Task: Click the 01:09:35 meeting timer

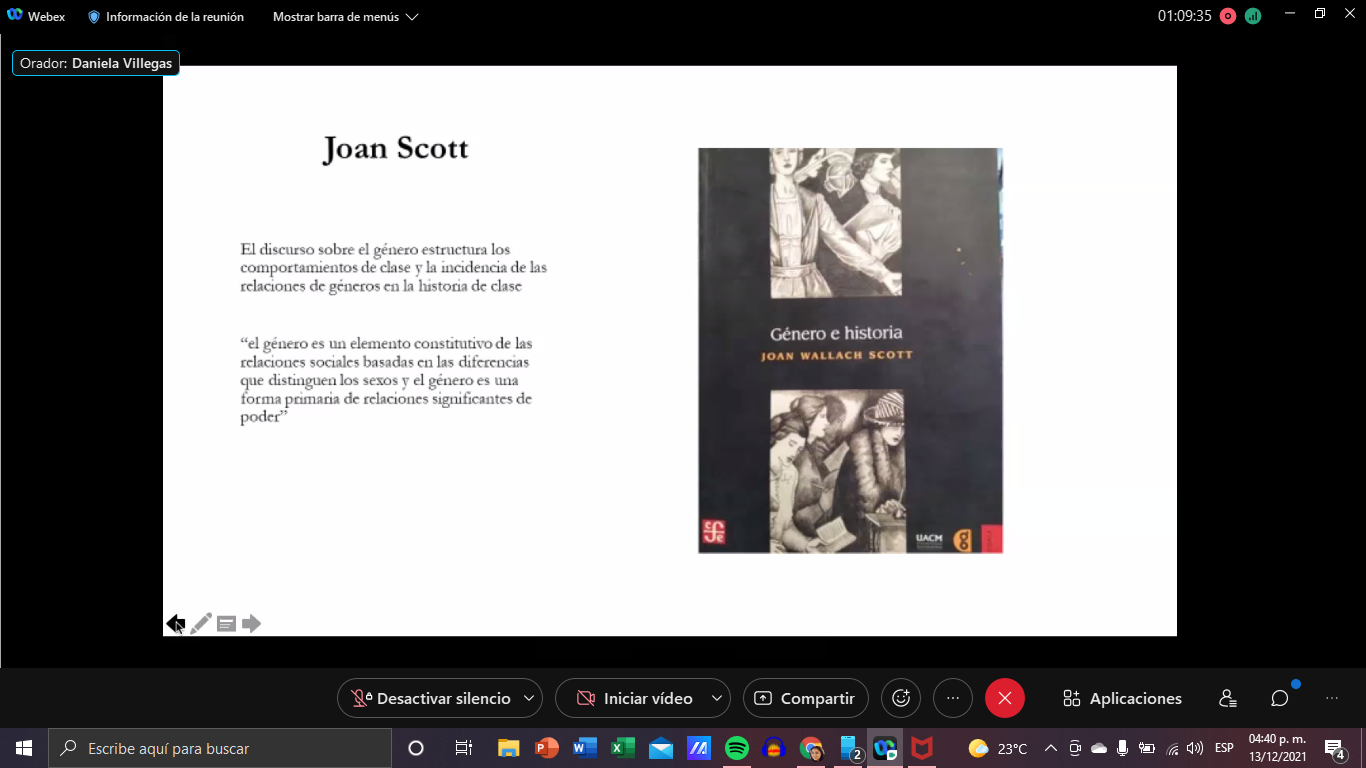Action: [1184, 16]
